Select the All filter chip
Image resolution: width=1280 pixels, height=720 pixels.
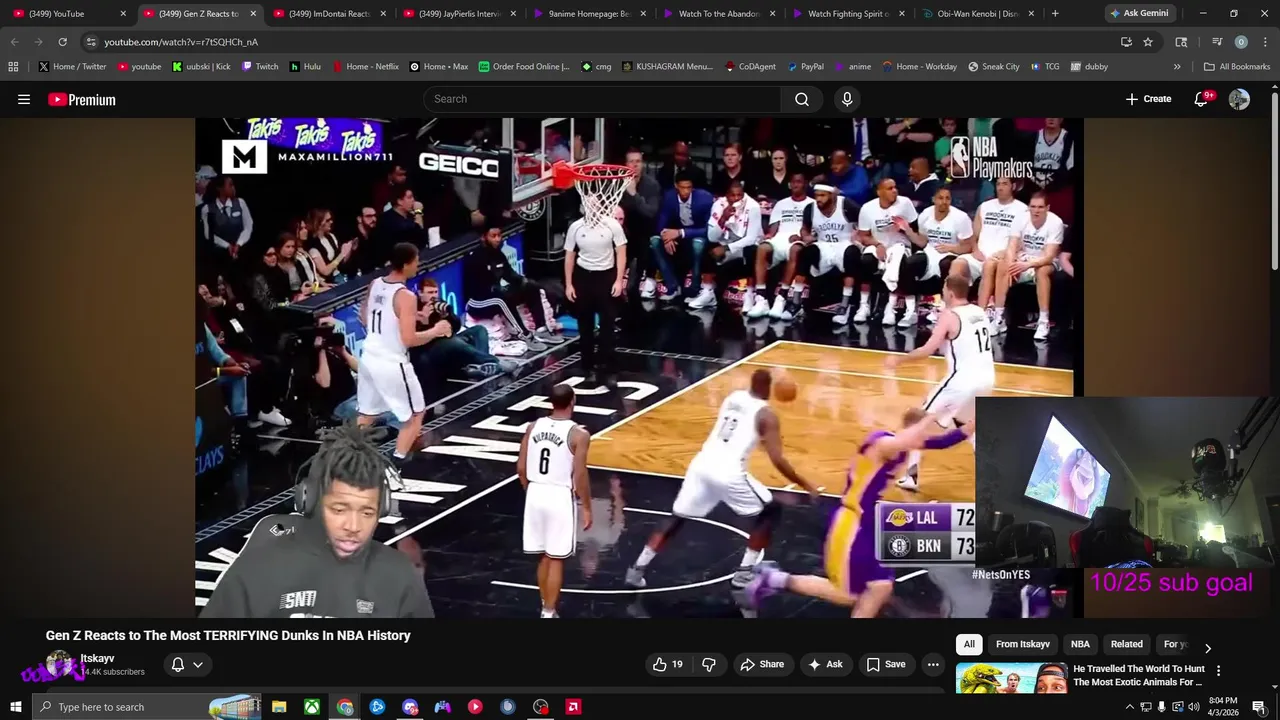point(969,644)
